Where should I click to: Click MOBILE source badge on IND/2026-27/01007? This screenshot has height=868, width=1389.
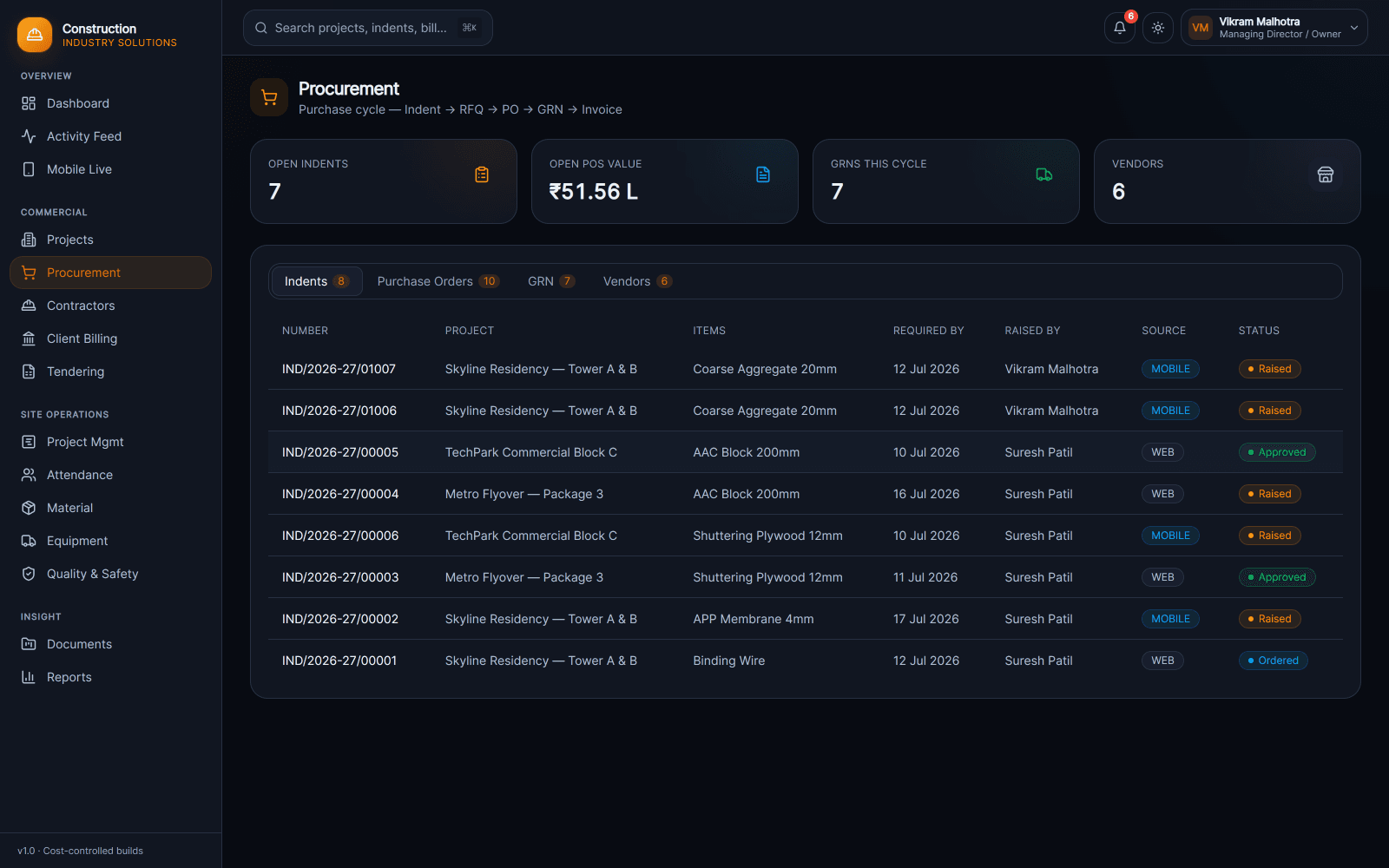pos(1170,369)
